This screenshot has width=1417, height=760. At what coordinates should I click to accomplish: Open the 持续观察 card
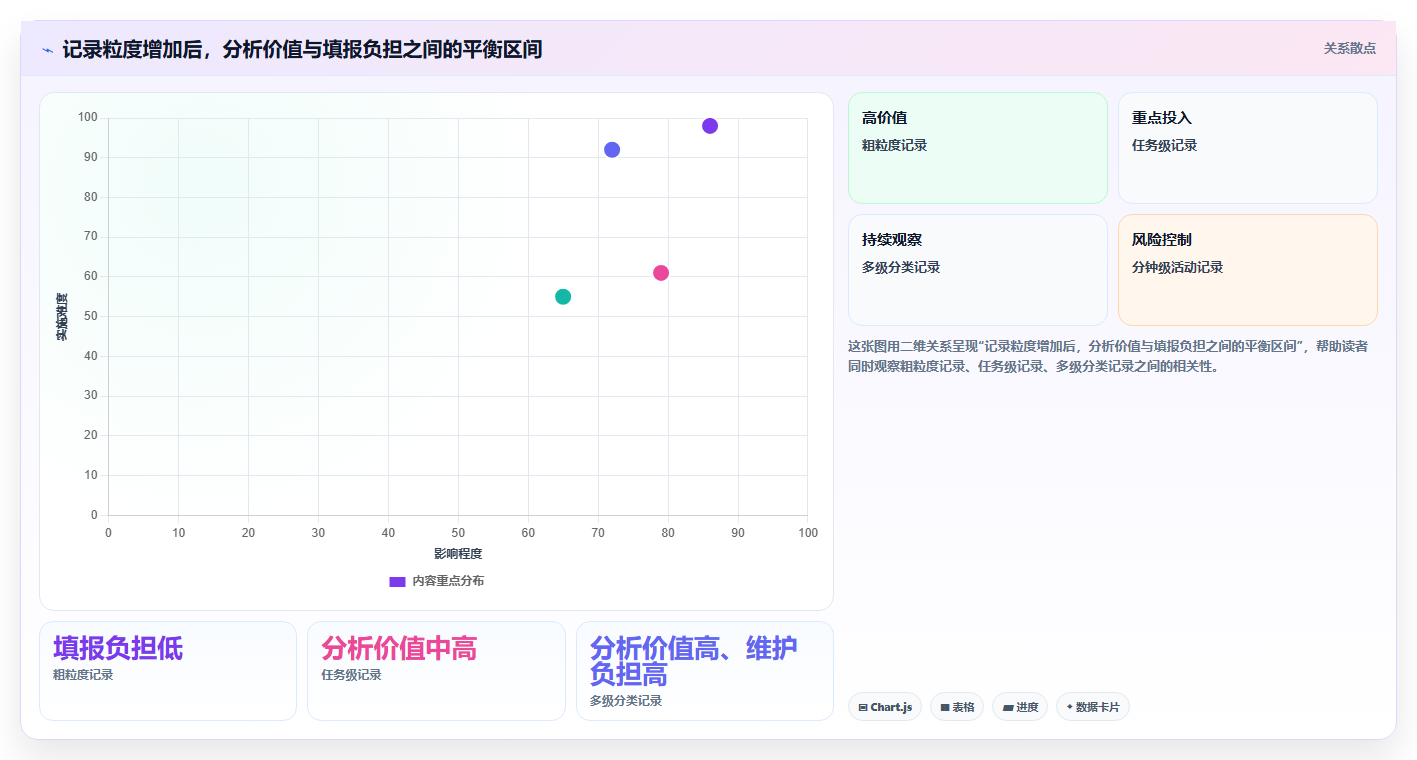click(978, 270)
